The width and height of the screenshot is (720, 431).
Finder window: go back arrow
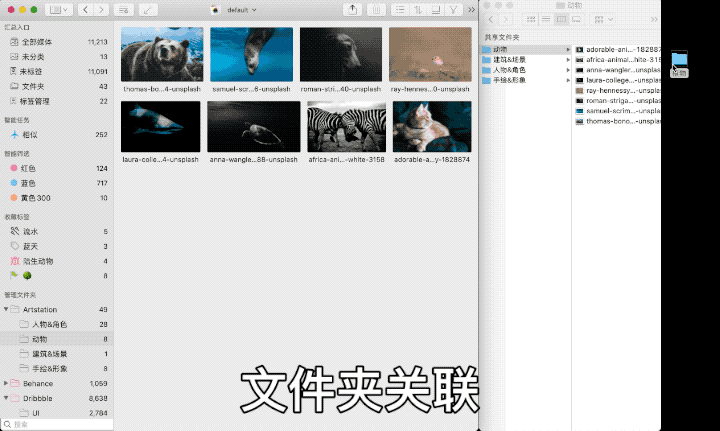(491, 19)
